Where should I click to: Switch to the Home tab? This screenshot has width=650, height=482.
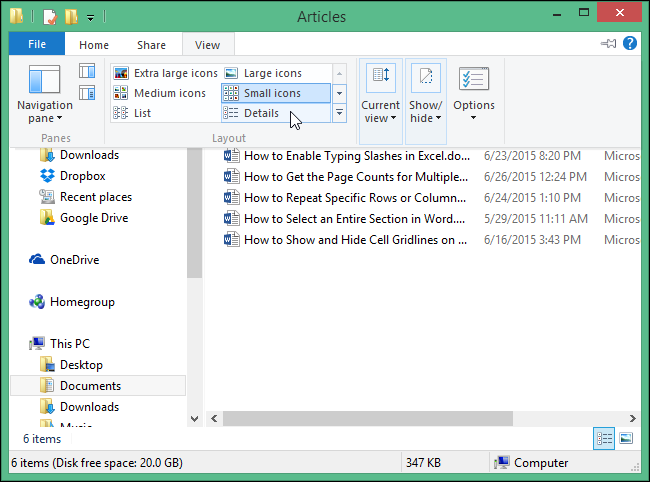pyautogui.click(x=94, y=45)
